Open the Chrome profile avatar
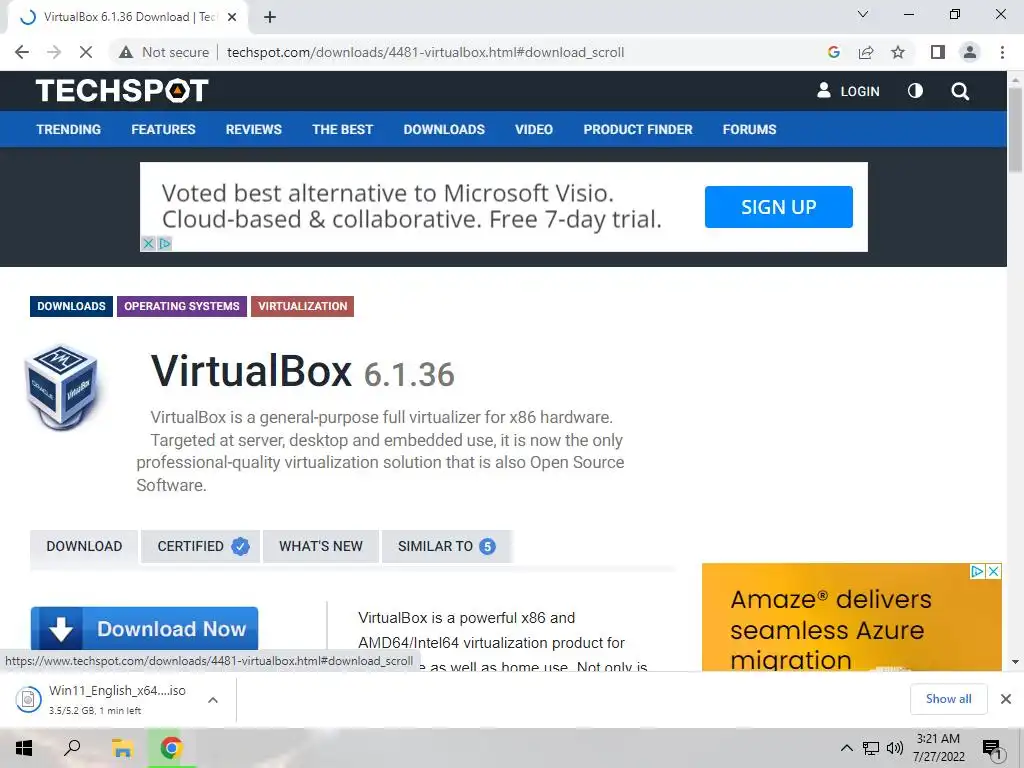1024x768 pixels. tap(970, 52)
